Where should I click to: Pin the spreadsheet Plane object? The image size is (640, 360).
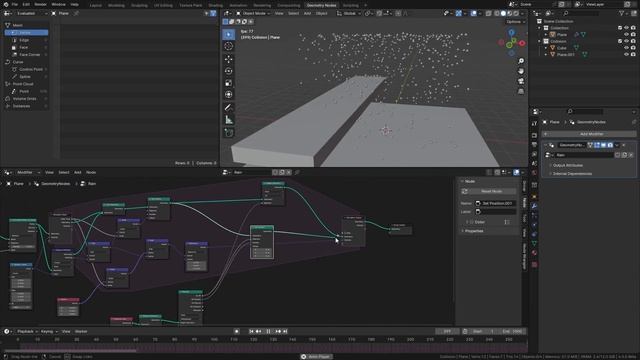(x=76, y=13)
